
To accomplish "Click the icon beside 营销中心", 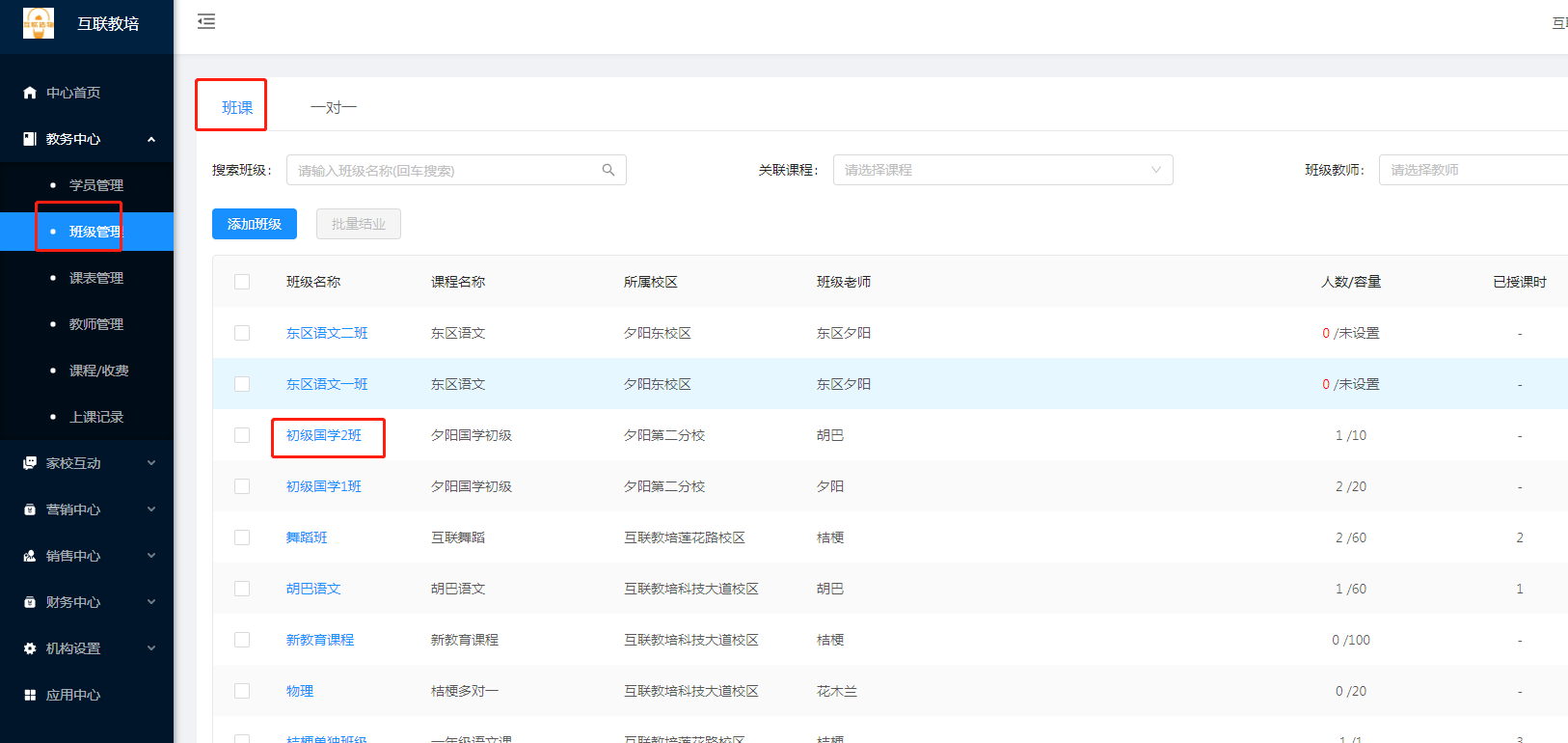I will coord(30,509).
